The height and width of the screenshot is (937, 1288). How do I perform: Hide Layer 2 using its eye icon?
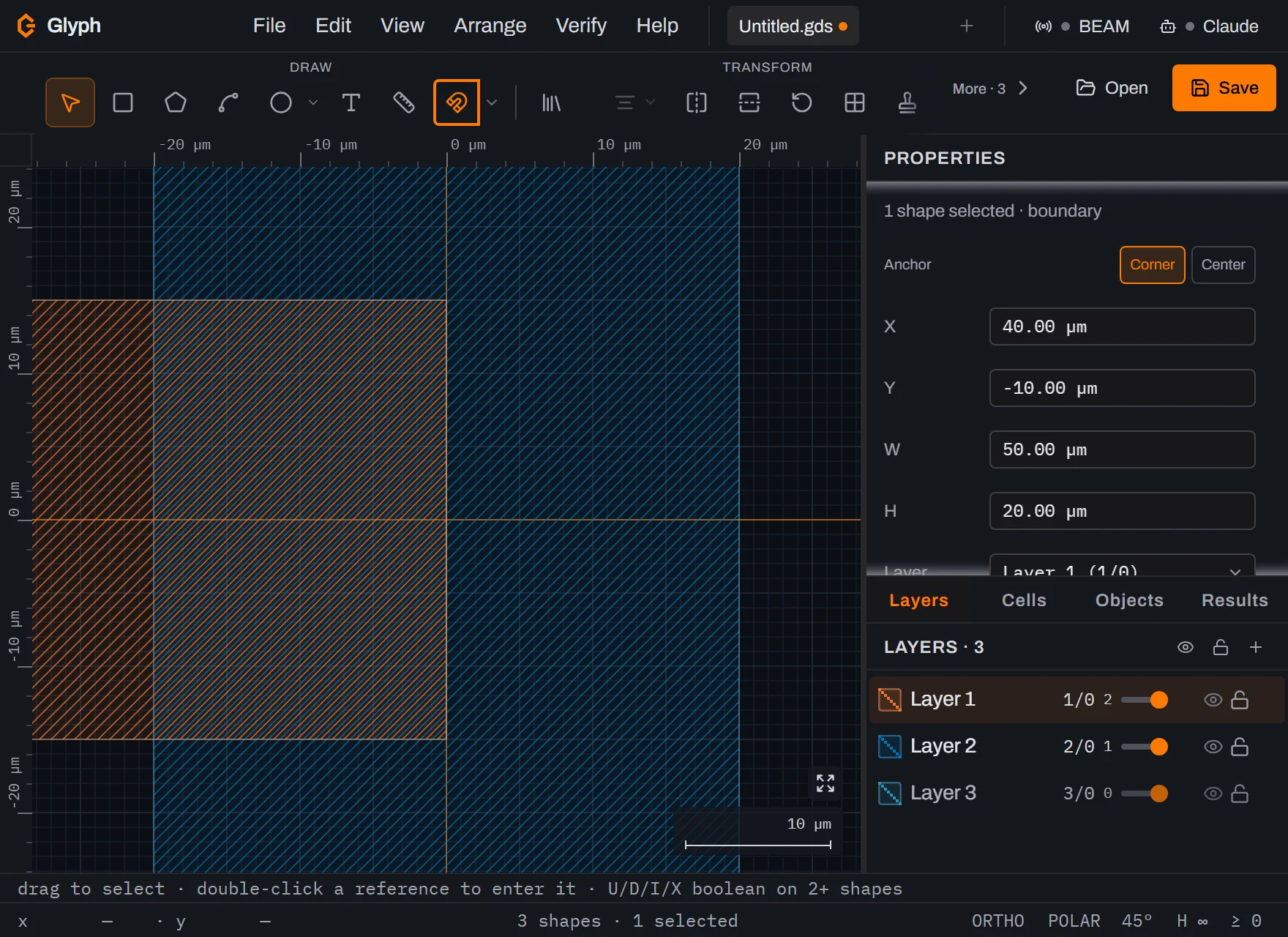click(x=1213, y=747)
